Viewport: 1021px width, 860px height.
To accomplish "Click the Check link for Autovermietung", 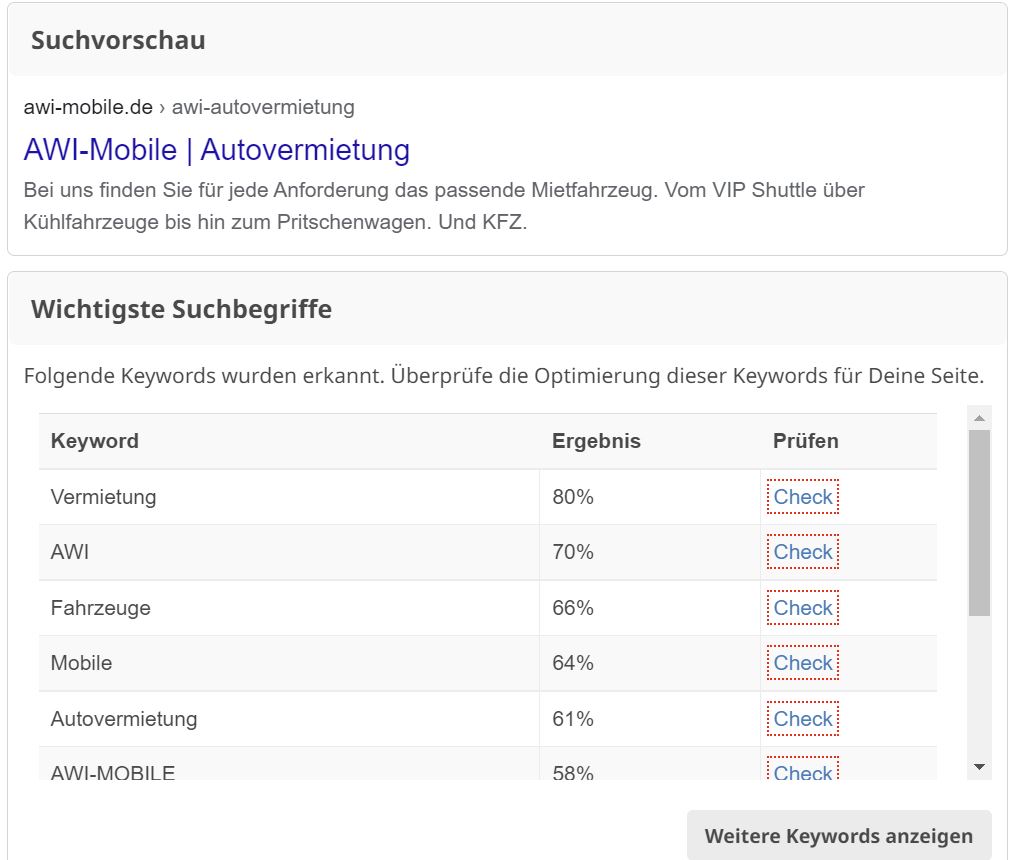I will 802,719.
